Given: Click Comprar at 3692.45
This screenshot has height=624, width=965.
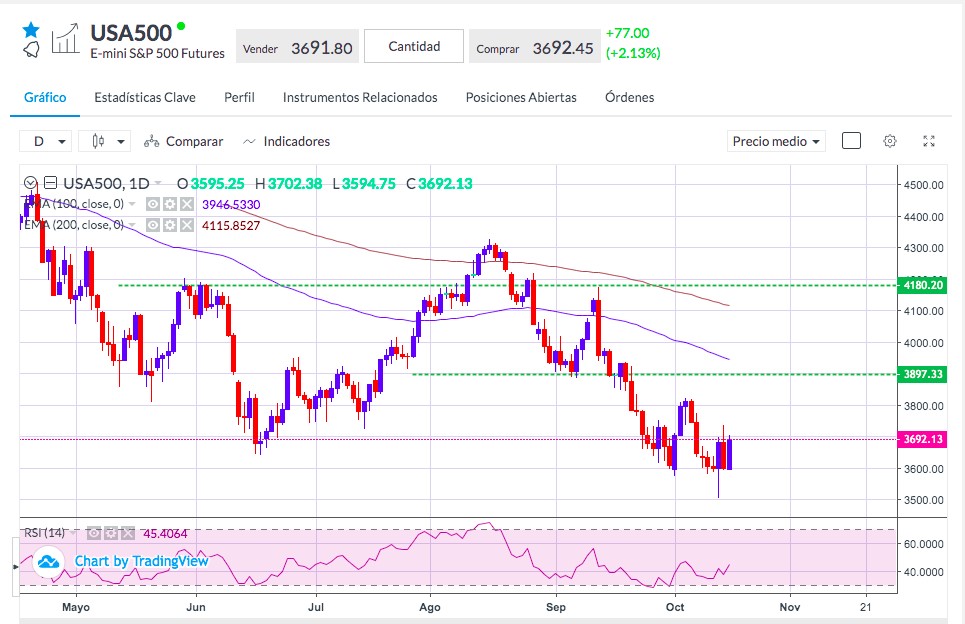Looking at the screenshot, I should tap(535, 47).
